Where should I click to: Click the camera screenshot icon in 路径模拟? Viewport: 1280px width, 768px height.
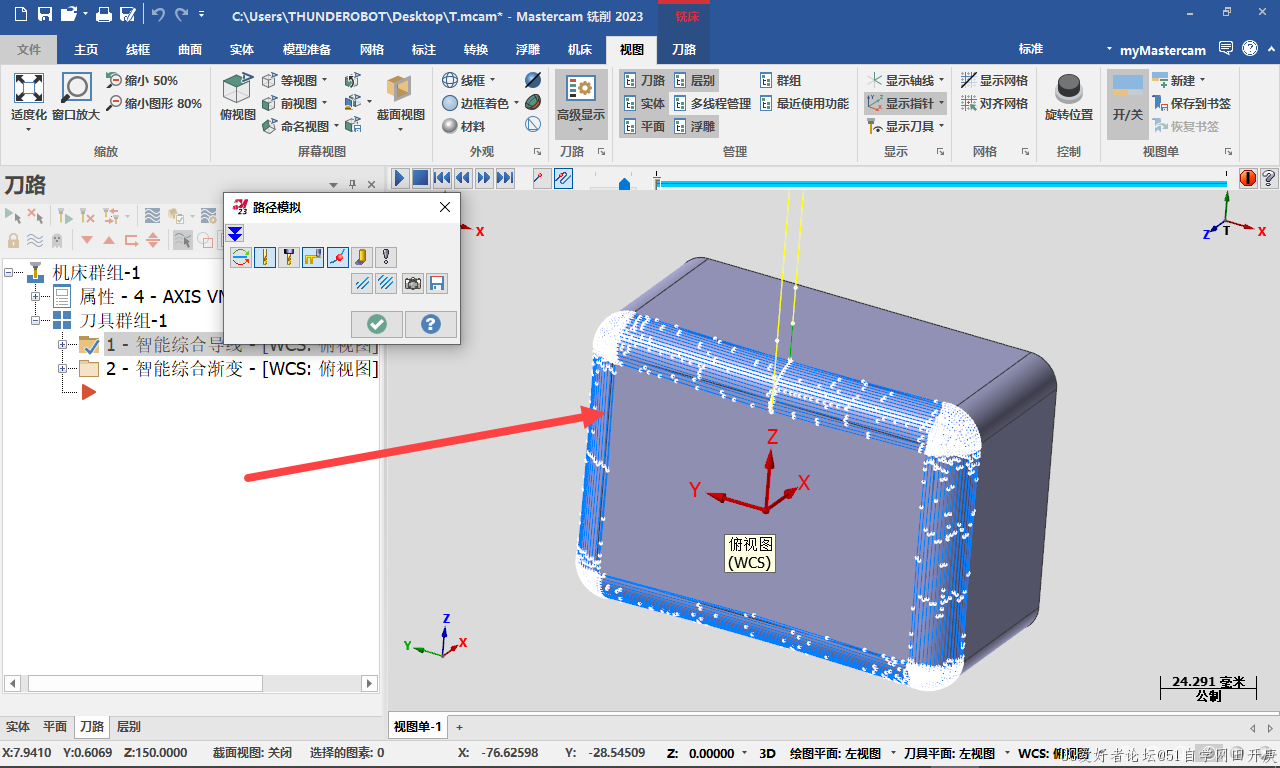pyautogui.click(x=413, y=284)
